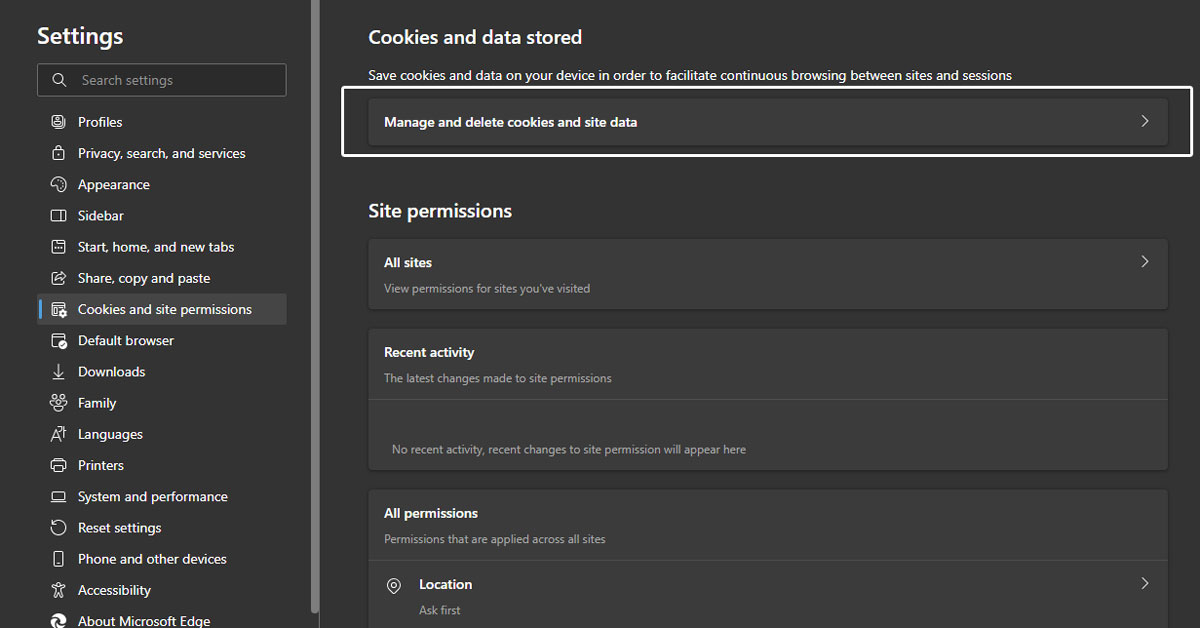Select Sidebar in the settings menu
This screenshot has height=628, width=1200.
click(162, 215)
